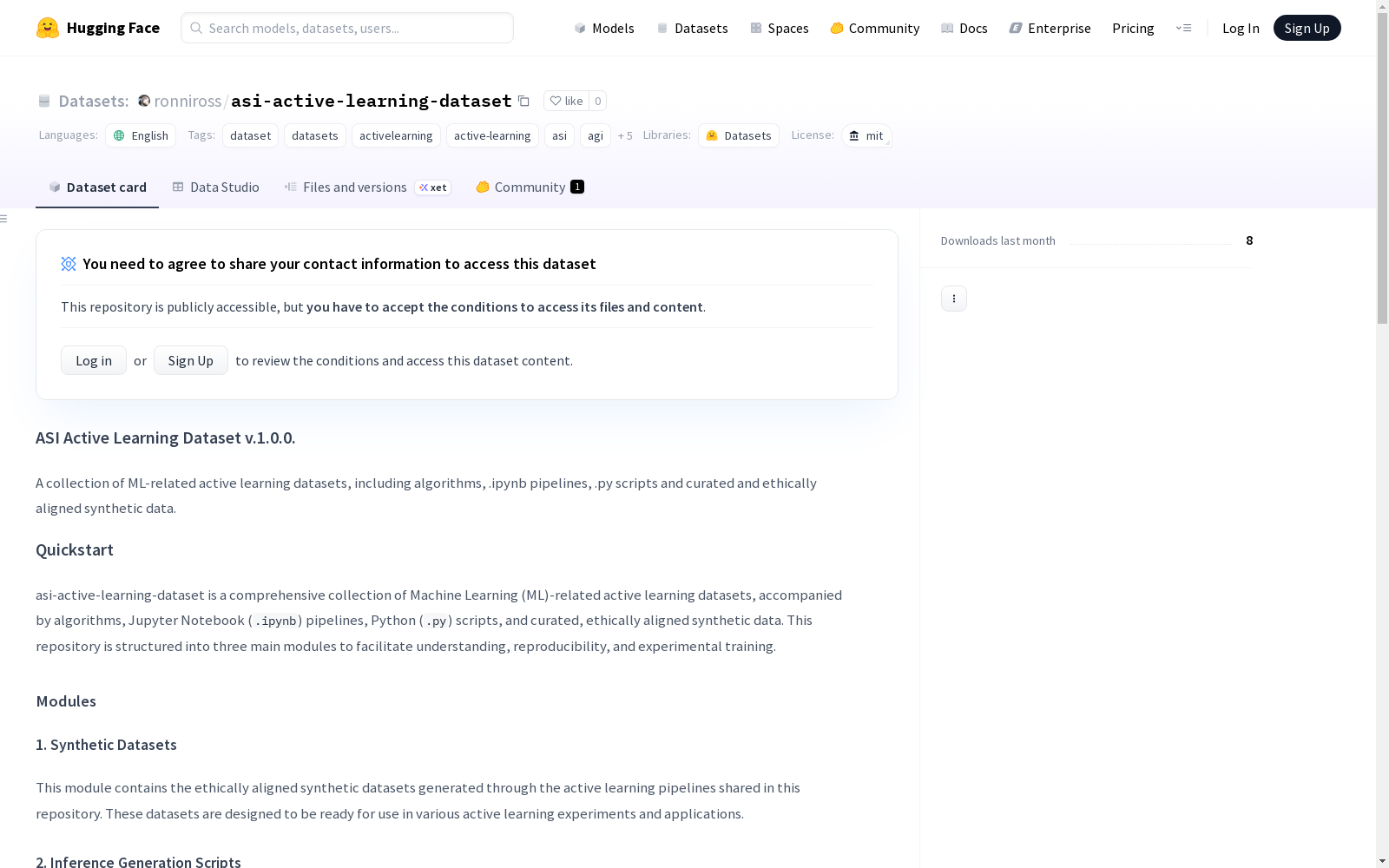The image size is (1389, 868).
Task: Select the 'asi' tag
Action: (x=559, y=135)
